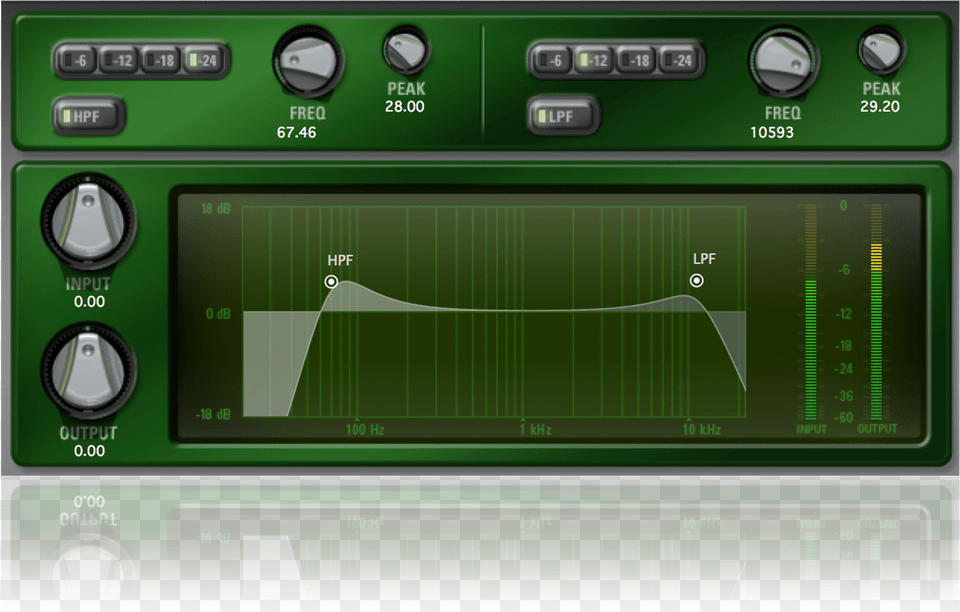The height and width of the screenshot is (612, 960).
Task: Click the INPUT gain knob
Action: (x=88, y=222)
